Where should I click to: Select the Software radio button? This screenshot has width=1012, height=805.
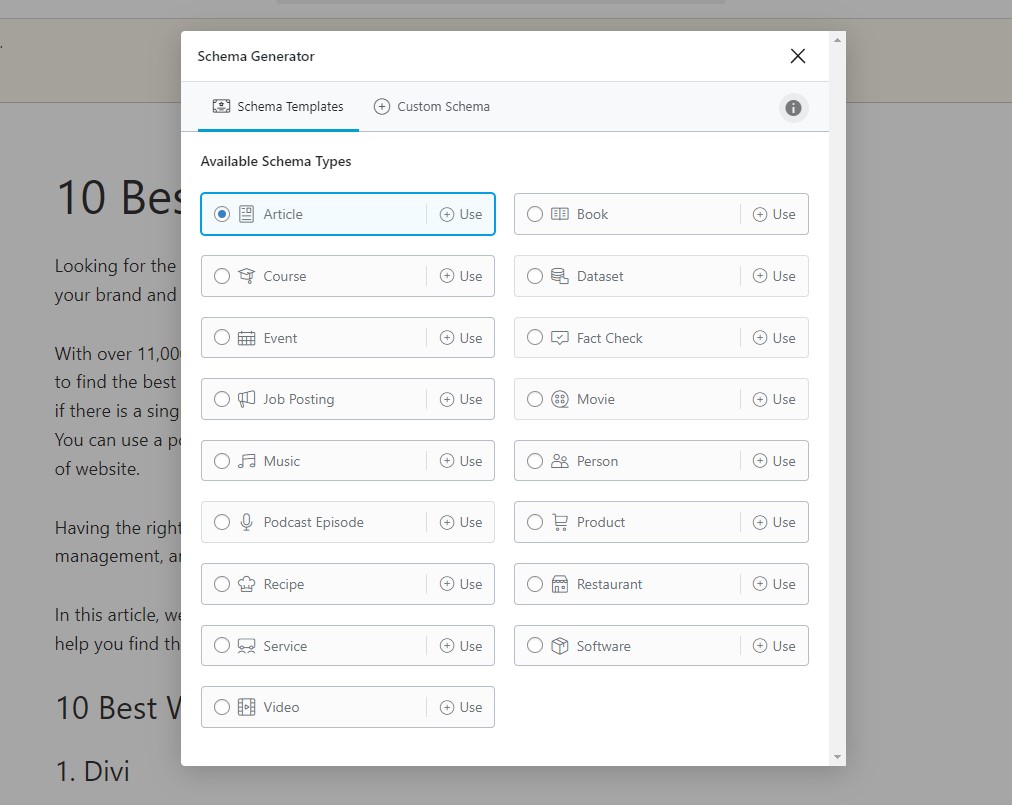coord(535,646)
